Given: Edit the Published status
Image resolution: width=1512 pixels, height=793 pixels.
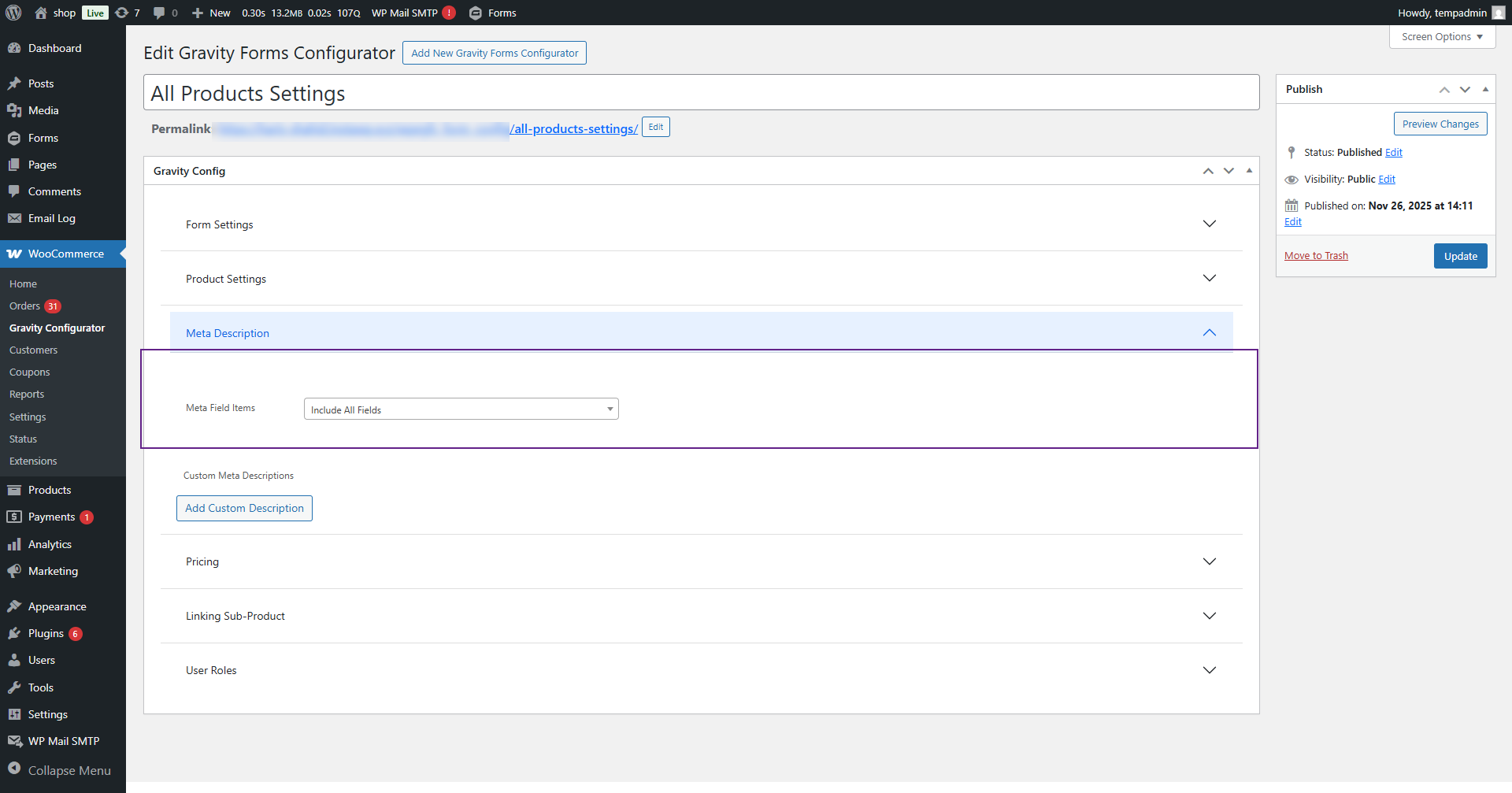Looking at the screenshot, I should [1394, 153].
